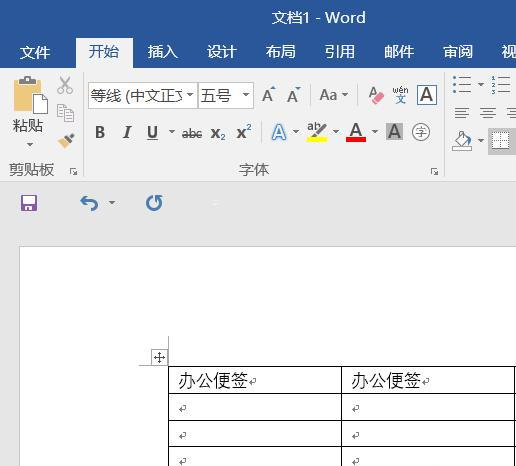
Task: Apply text effects with outlined A
Action: coord(279,132)
